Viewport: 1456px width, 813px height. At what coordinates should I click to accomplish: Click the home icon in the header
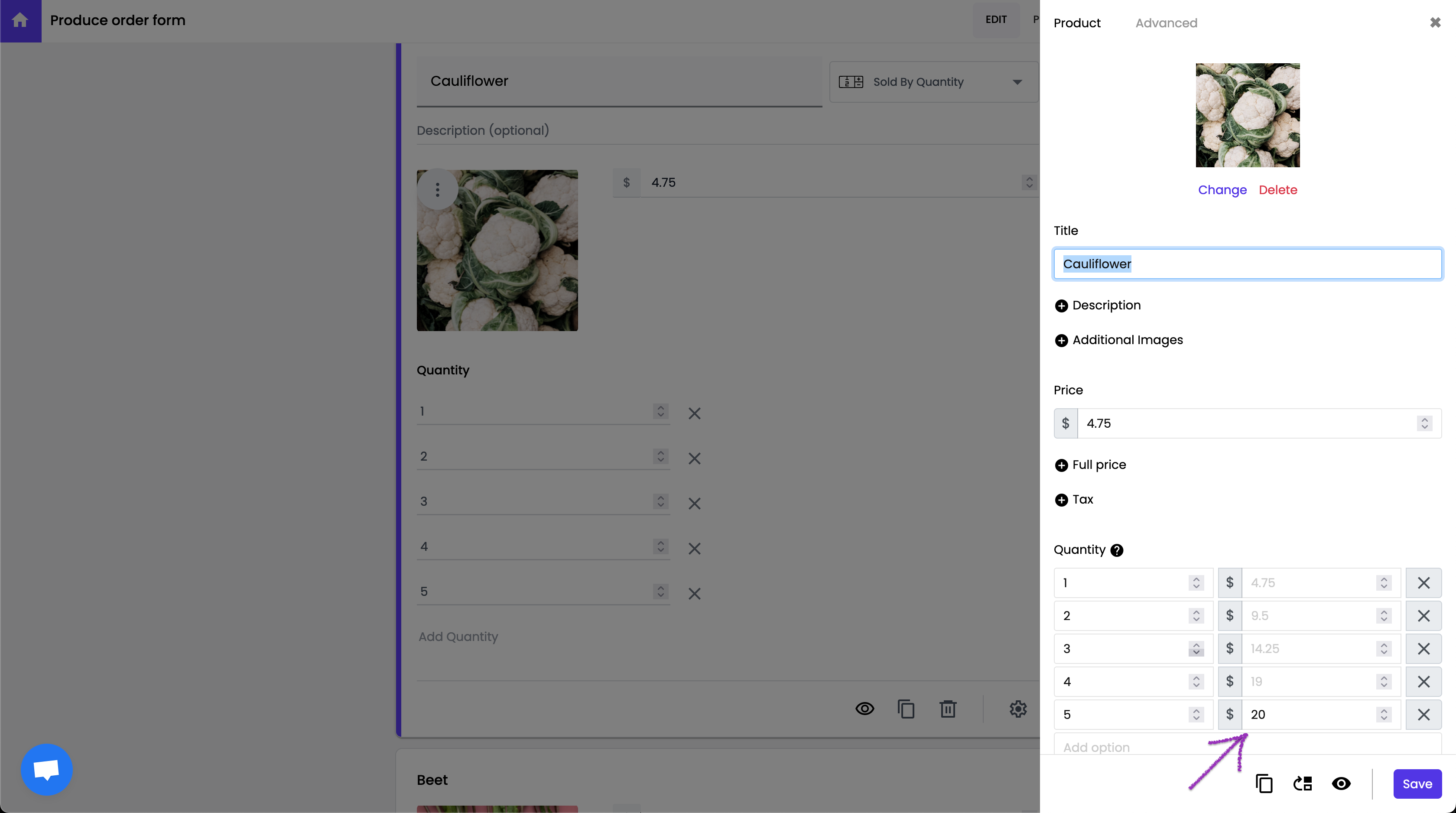(20, 20)
